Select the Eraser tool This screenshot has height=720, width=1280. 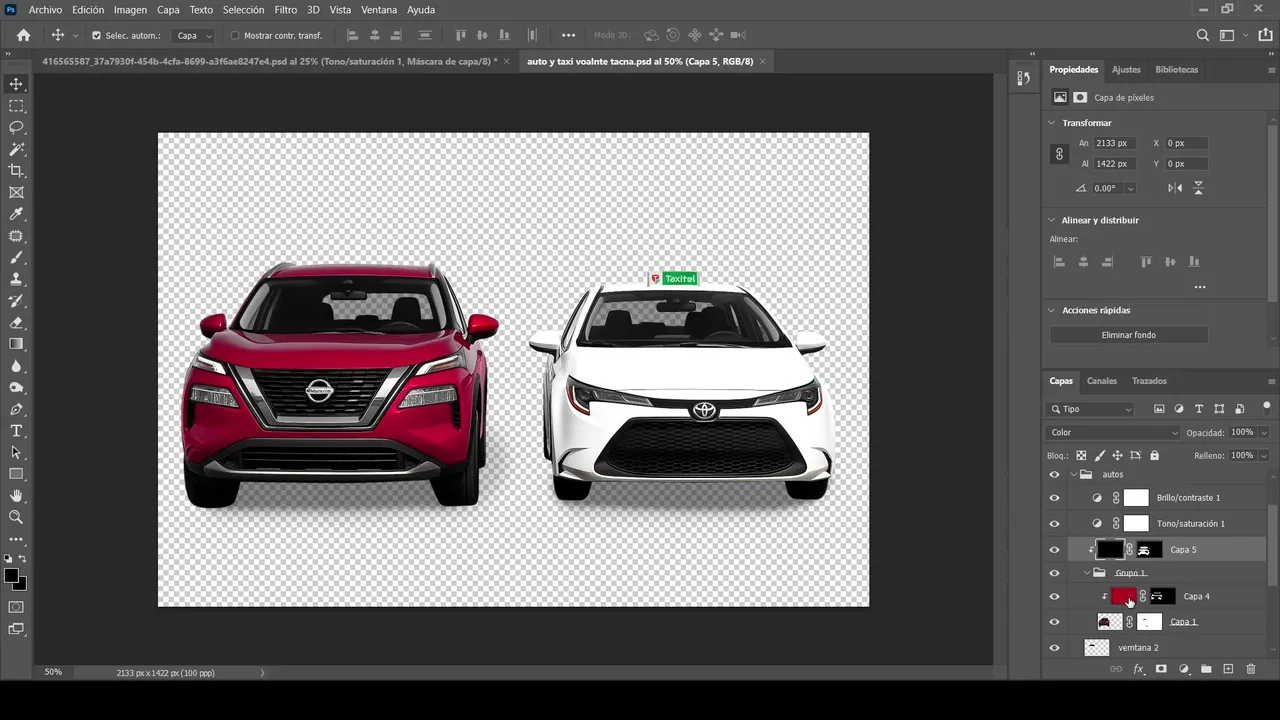16,323
